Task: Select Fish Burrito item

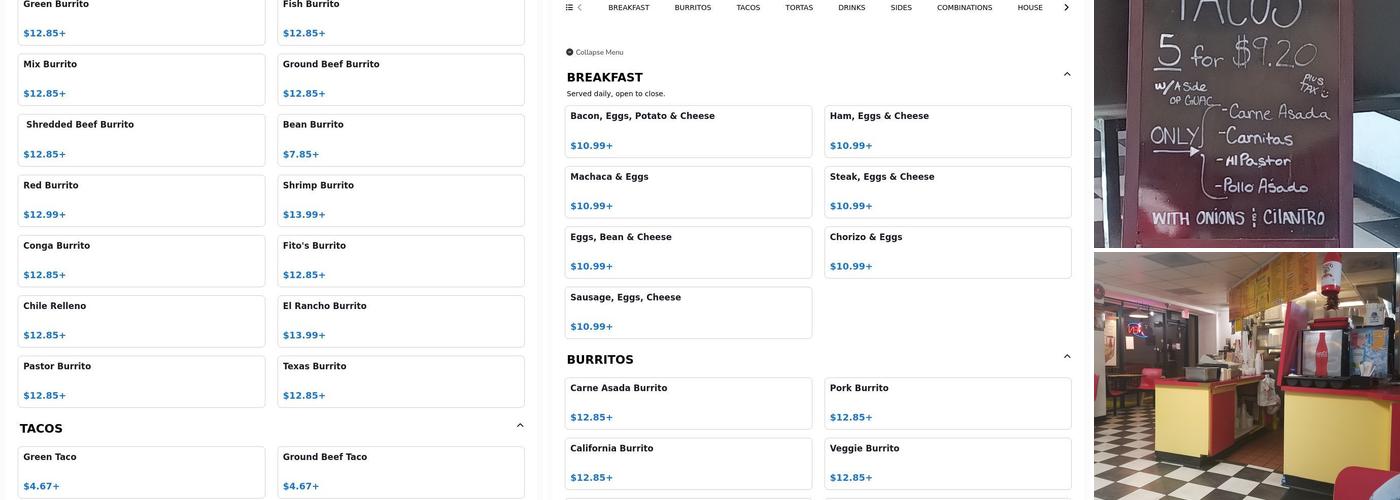Action: tap(401, 20)
